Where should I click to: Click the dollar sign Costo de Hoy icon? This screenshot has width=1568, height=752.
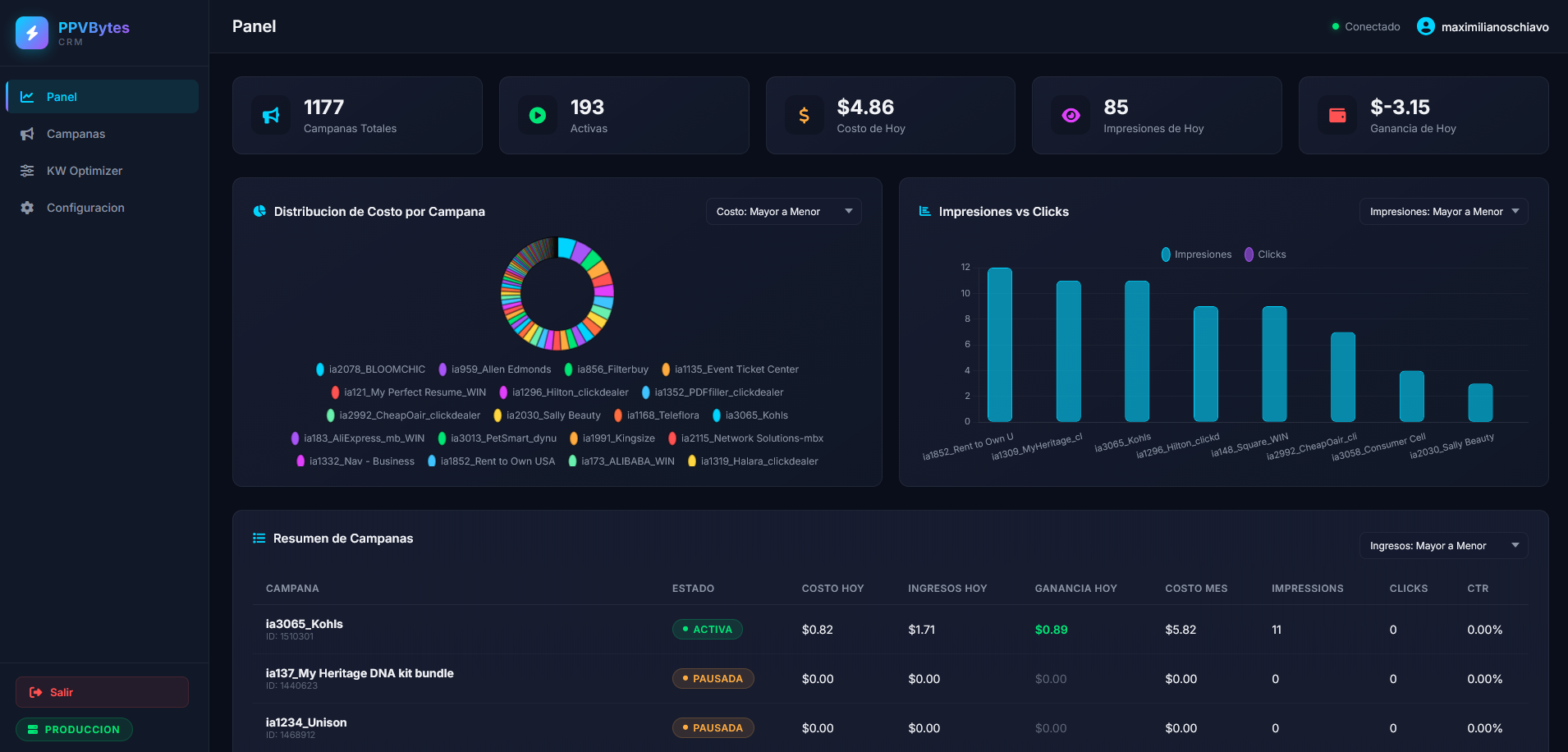point(804,116)
